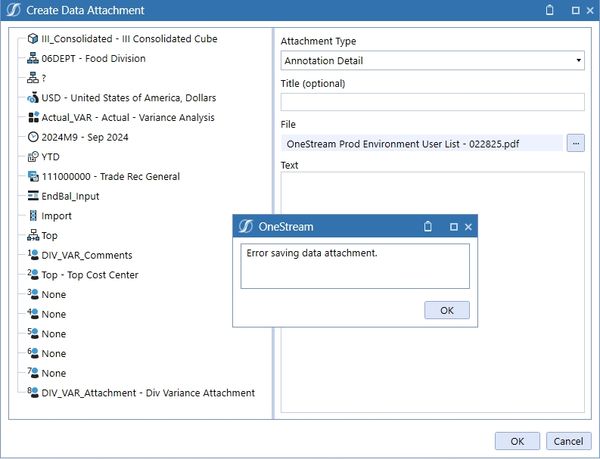Open the Attachment Type dropdown
This screenshot has height=459, width=600.
(432, 61)
